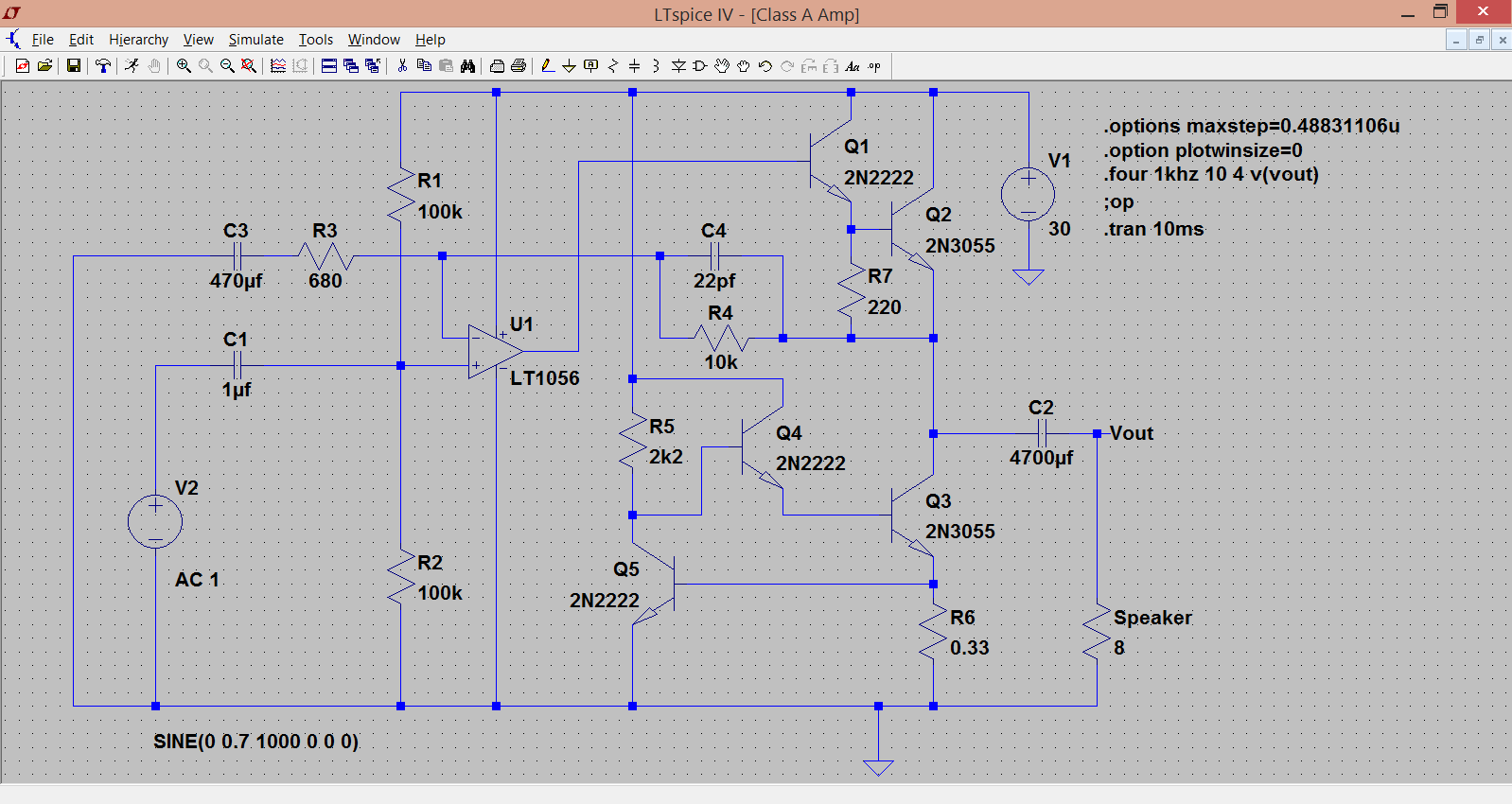Open the File menu
This screenshot has height=804, width=1512.
43,40
